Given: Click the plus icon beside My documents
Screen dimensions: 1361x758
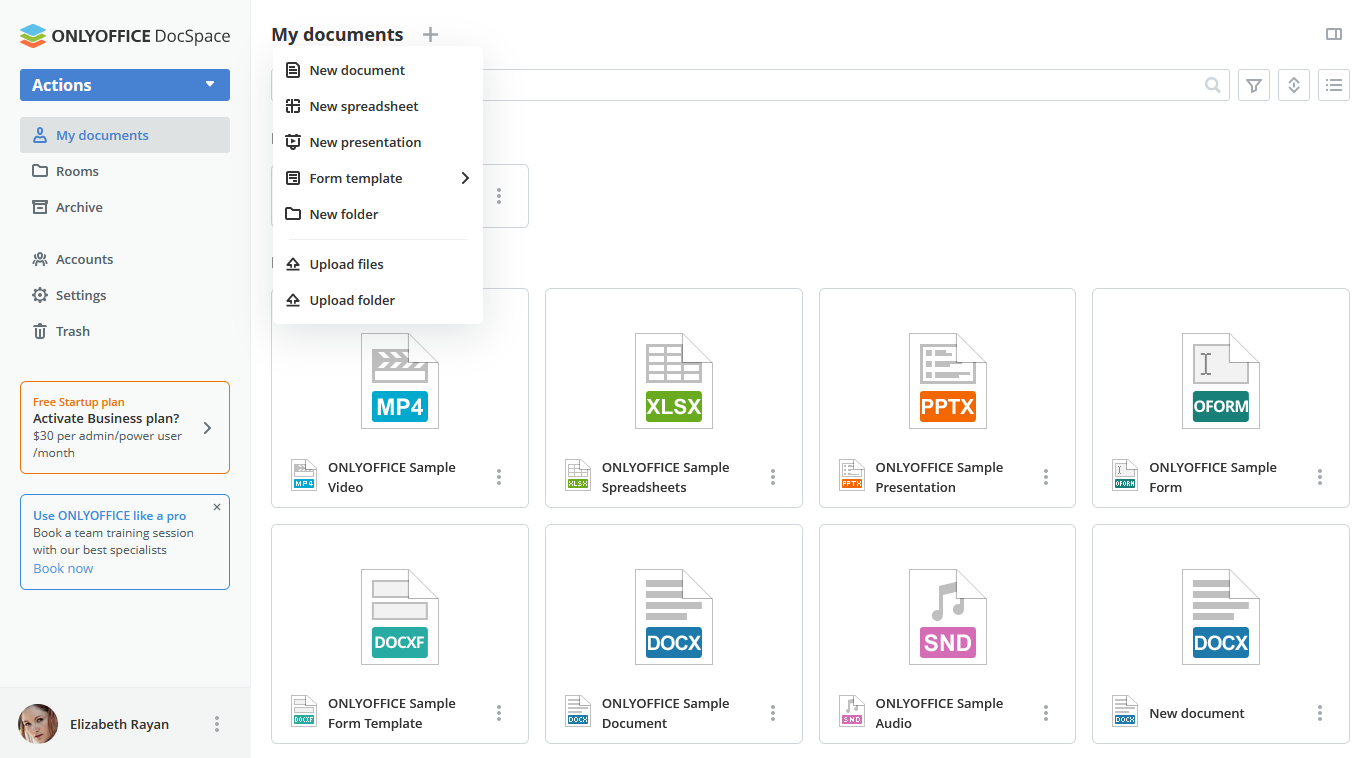Looking at the screenshot, I should pyautogui.click(x=430, y=34).
